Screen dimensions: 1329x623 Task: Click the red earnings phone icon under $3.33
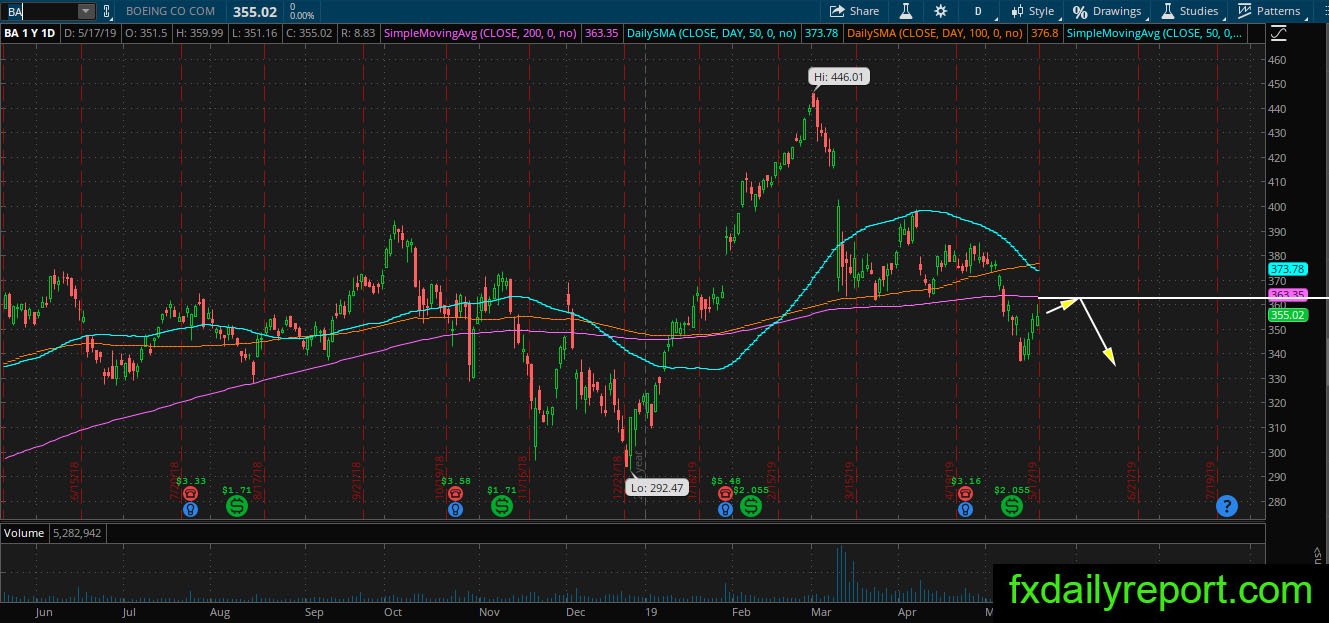(190, 493)
